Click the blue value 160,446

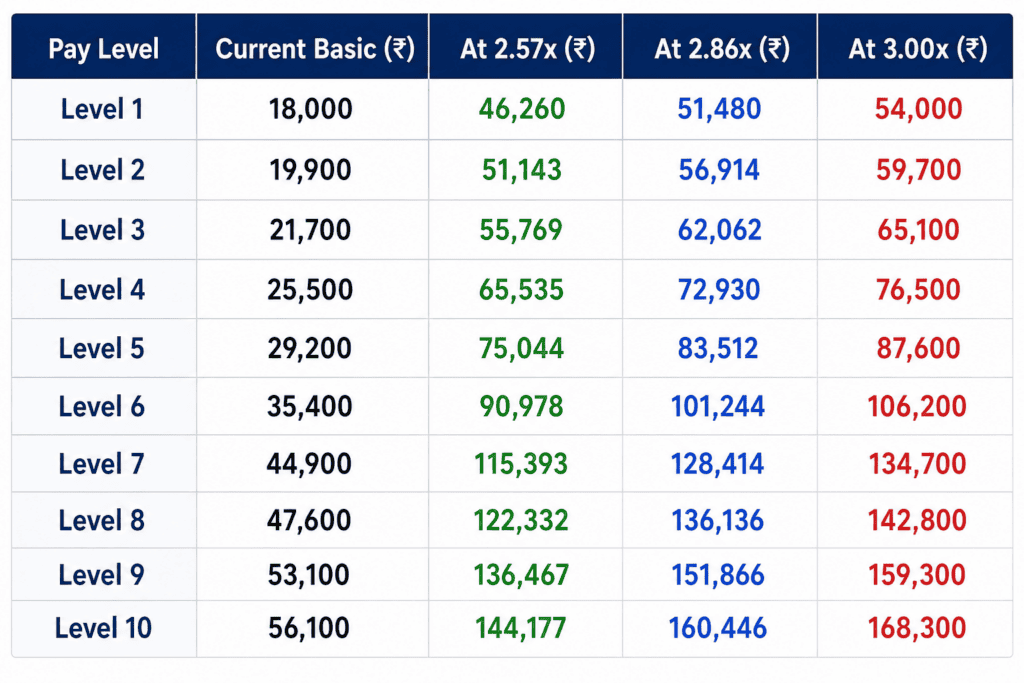pyautogui.click(x=718, y=628)
